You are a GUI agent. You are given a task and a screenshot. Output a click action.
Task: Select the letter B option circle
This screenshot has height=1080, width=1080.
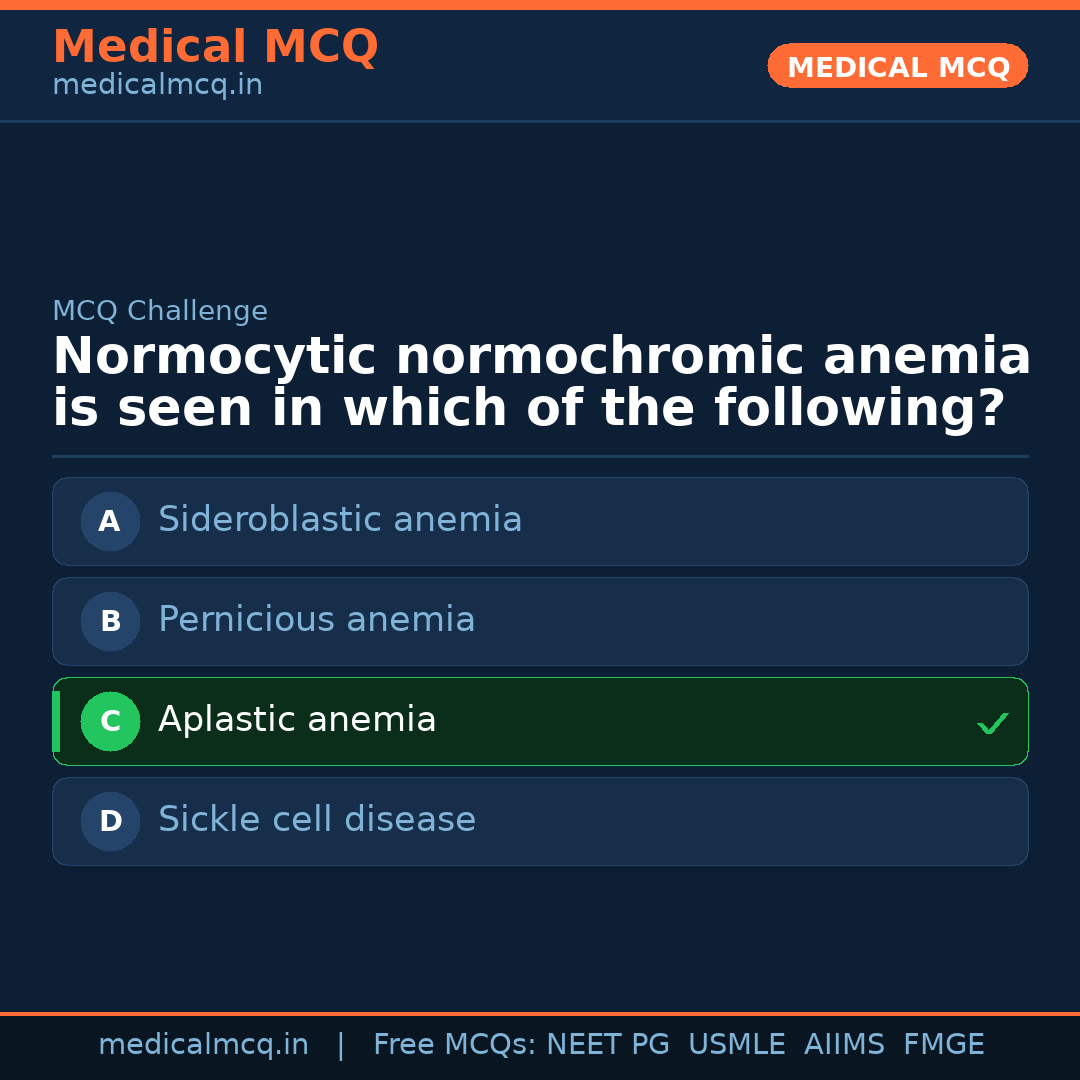[110, 621]
